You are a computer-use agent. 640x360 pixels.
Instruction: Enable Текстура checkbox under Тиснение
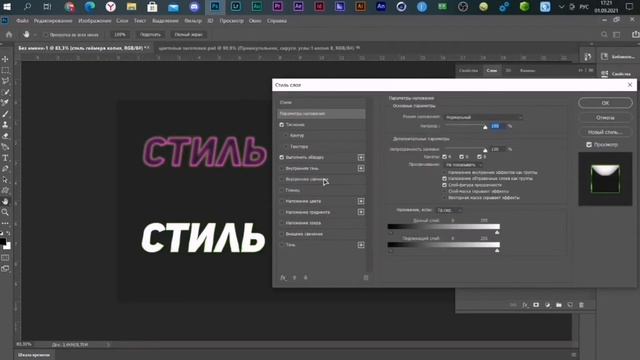286,146
